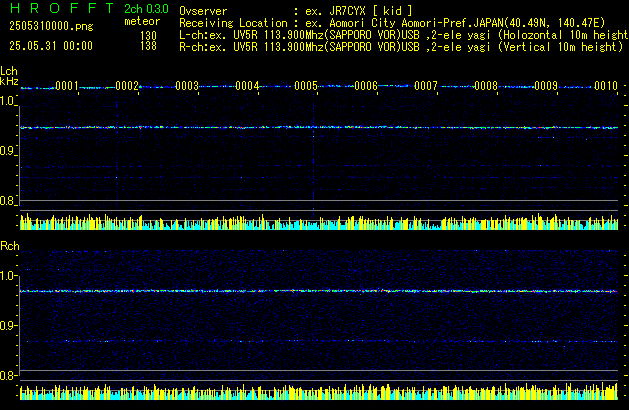Click the Lch yellow-cyan level histogram

(x=319, y=222)
